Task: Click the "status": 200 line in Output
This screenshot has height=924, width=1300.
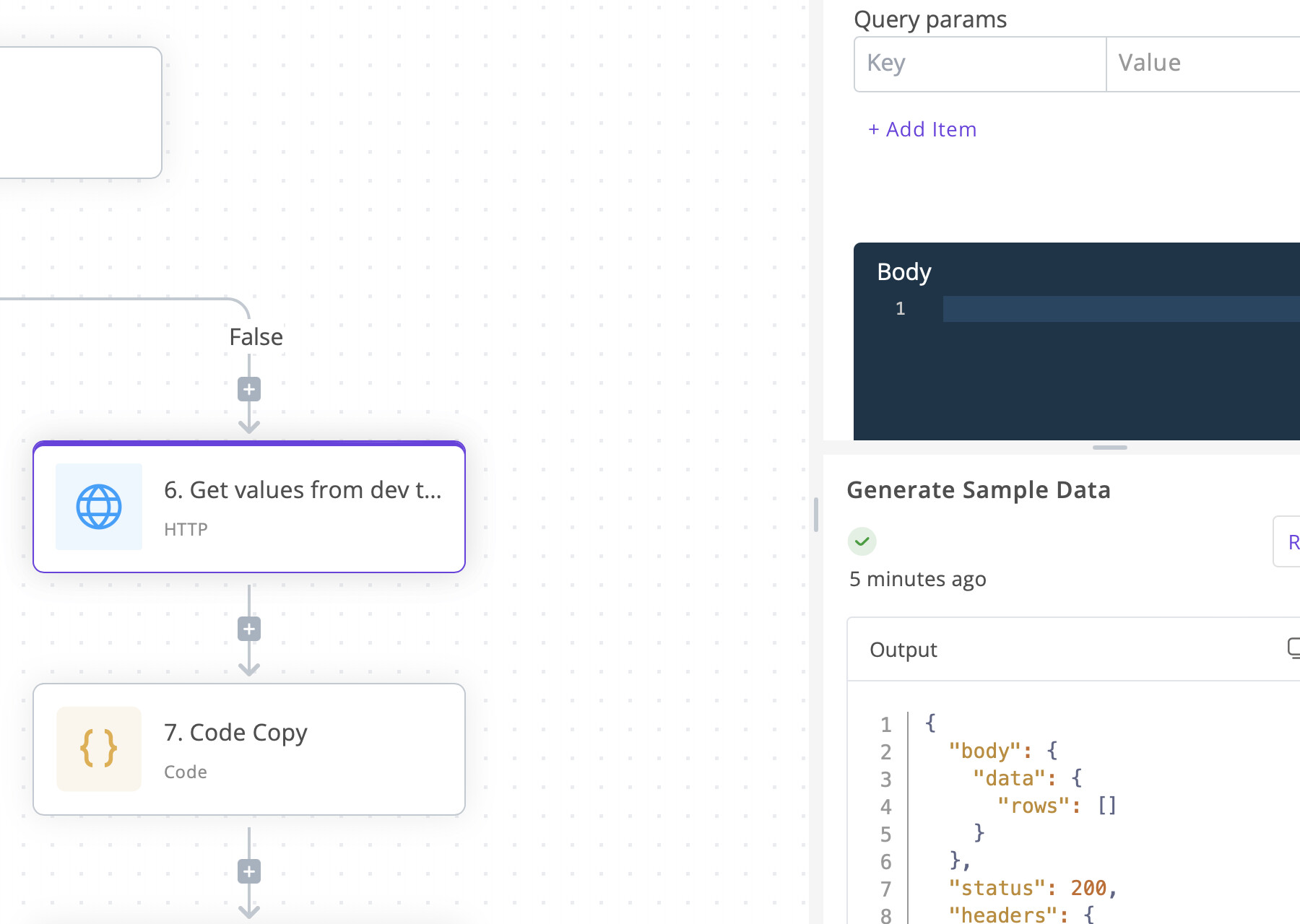Action: tap(1033, 888)
